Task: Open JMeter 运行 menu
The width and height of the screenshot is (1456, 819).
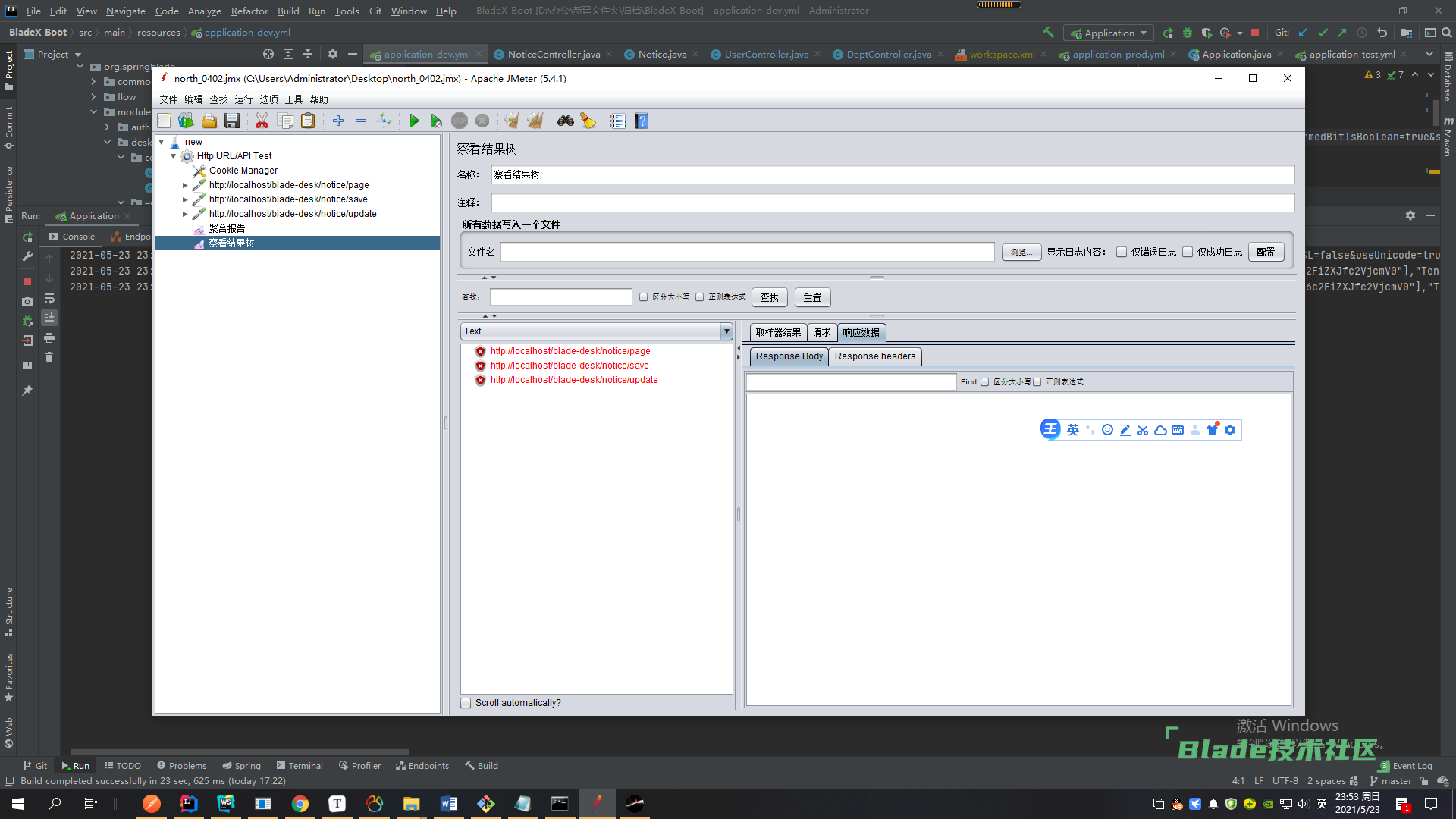Action: tap(243, 99)
